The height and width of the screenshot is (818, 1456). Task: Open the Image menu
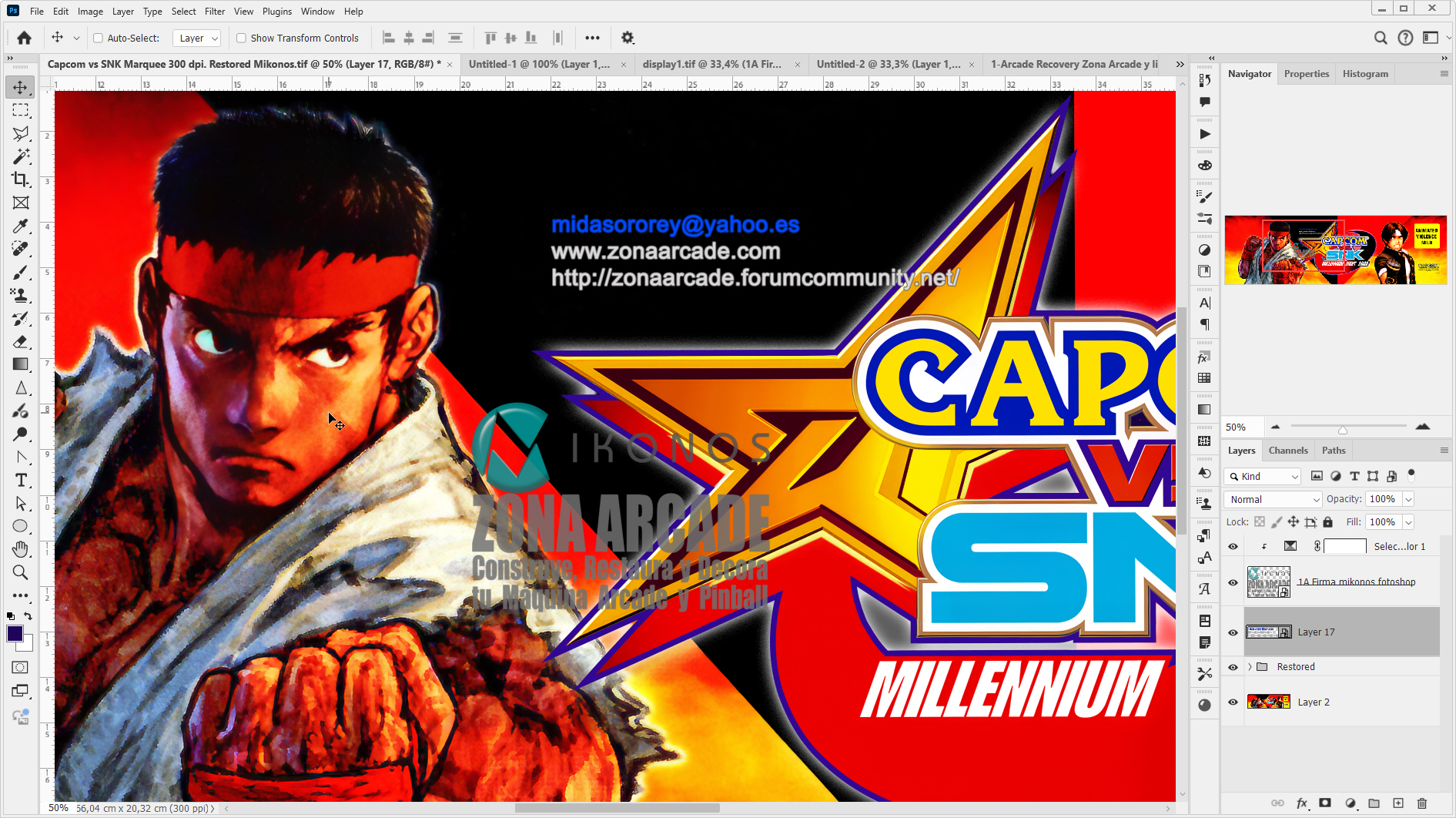(90, 12)
